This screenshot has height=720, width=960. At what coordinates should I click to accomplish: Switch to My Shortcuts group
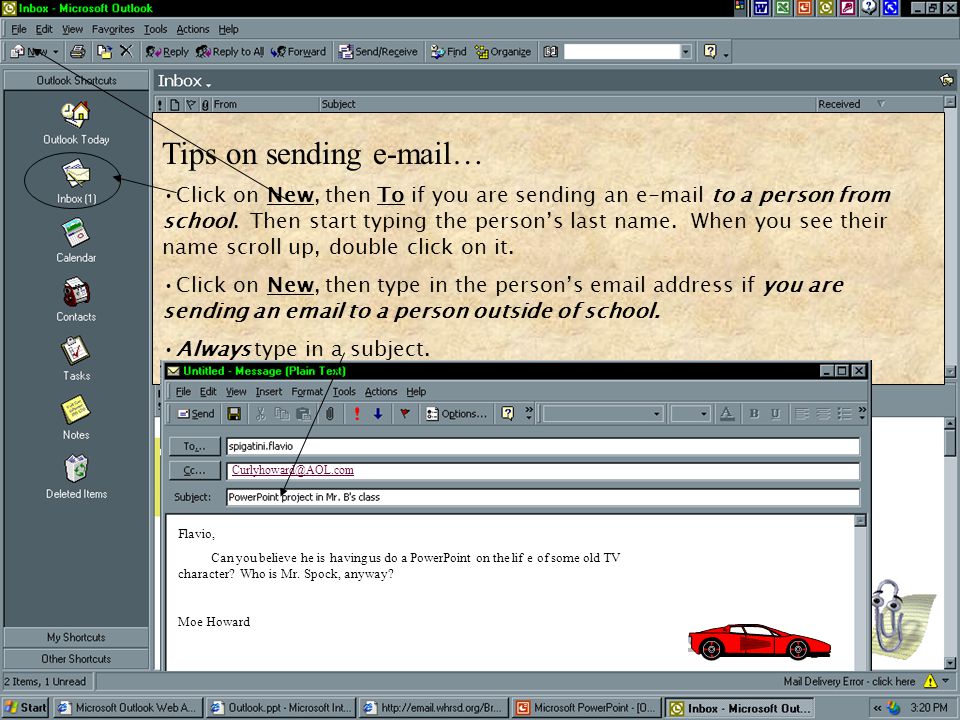coord(76,637)
